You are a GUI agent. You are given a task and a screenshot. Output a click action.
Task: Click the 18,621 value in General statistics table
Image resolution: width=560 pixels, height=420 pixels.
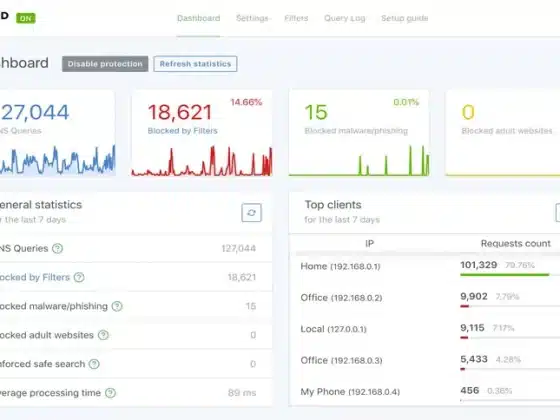tap(242, 277)
